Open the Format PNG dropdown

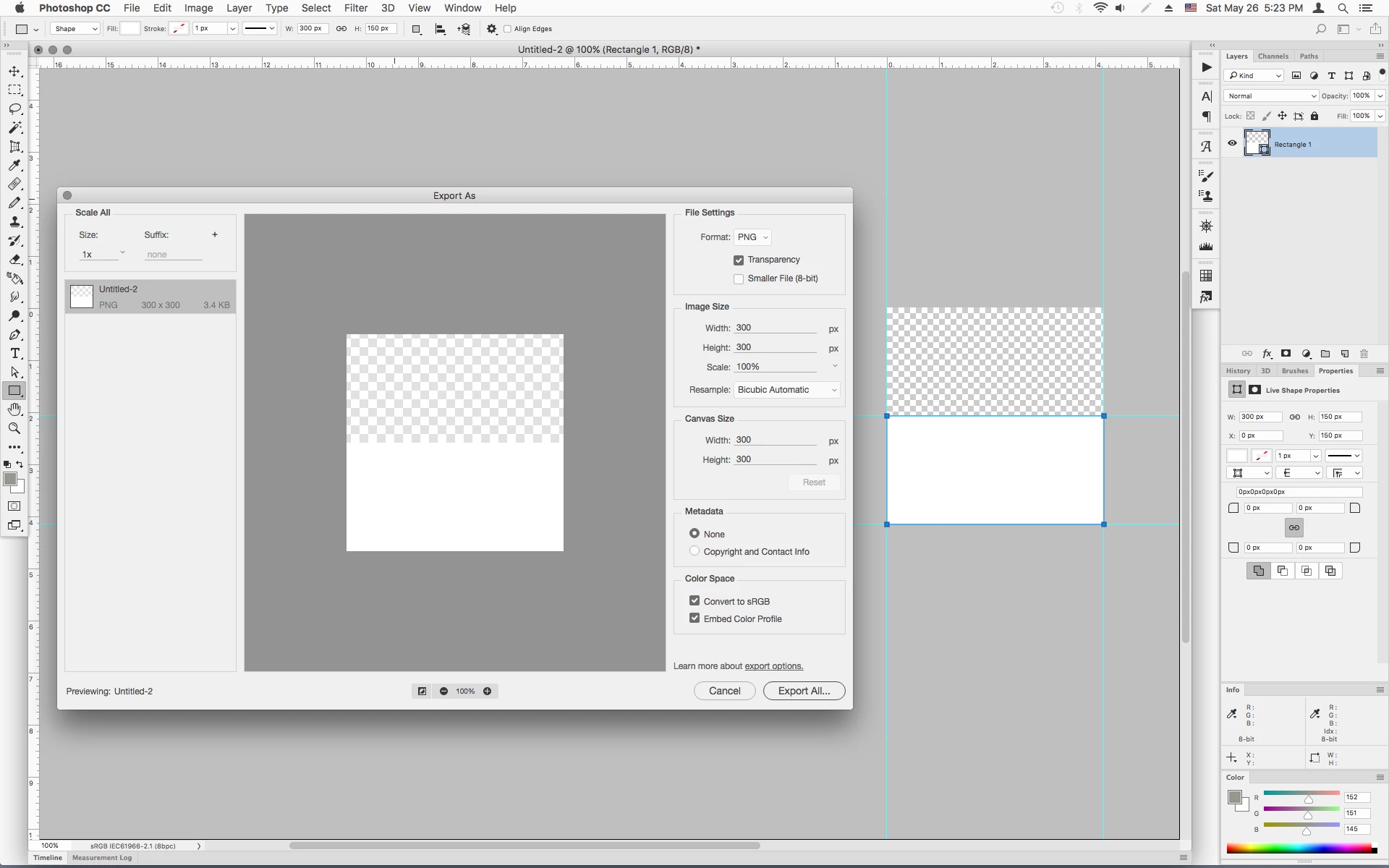pyautogui.click(x=752, y=237)
